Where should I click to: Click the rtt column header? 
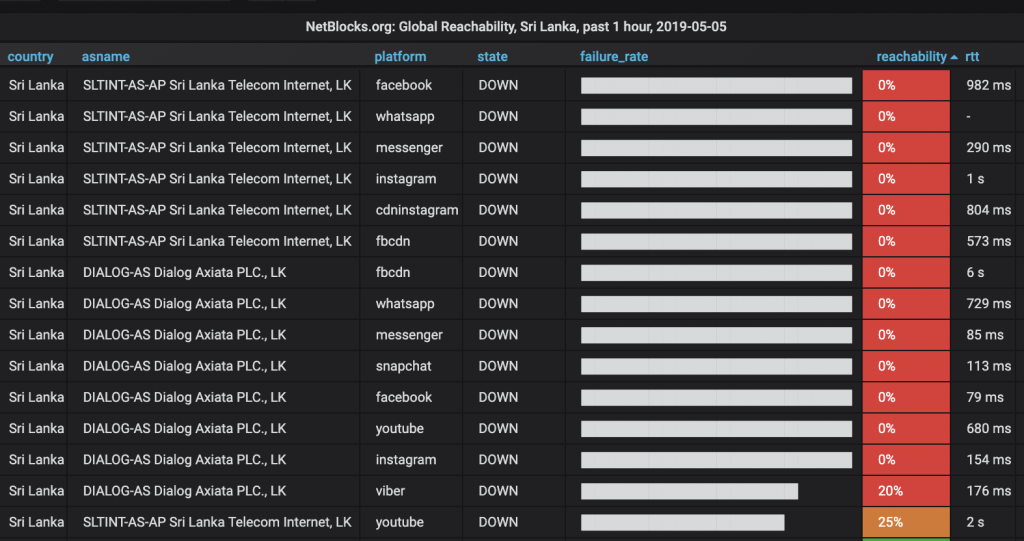[972, 57]
